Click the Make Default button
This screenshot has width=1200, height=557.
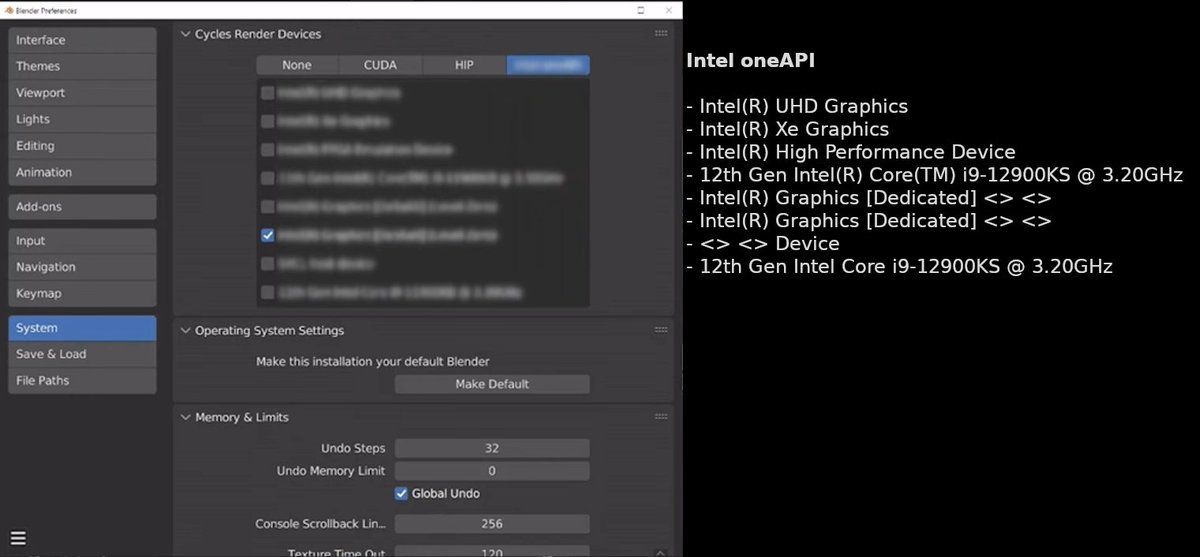[492, 384]
